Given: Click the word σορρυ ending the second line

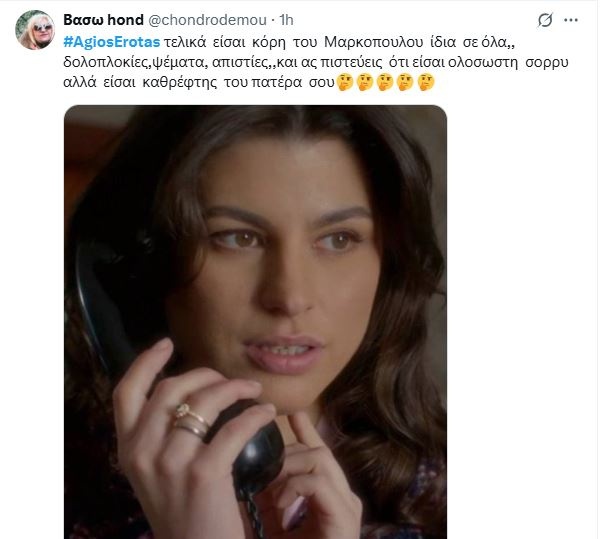Looking at the screenshot, I should [547, 62].
